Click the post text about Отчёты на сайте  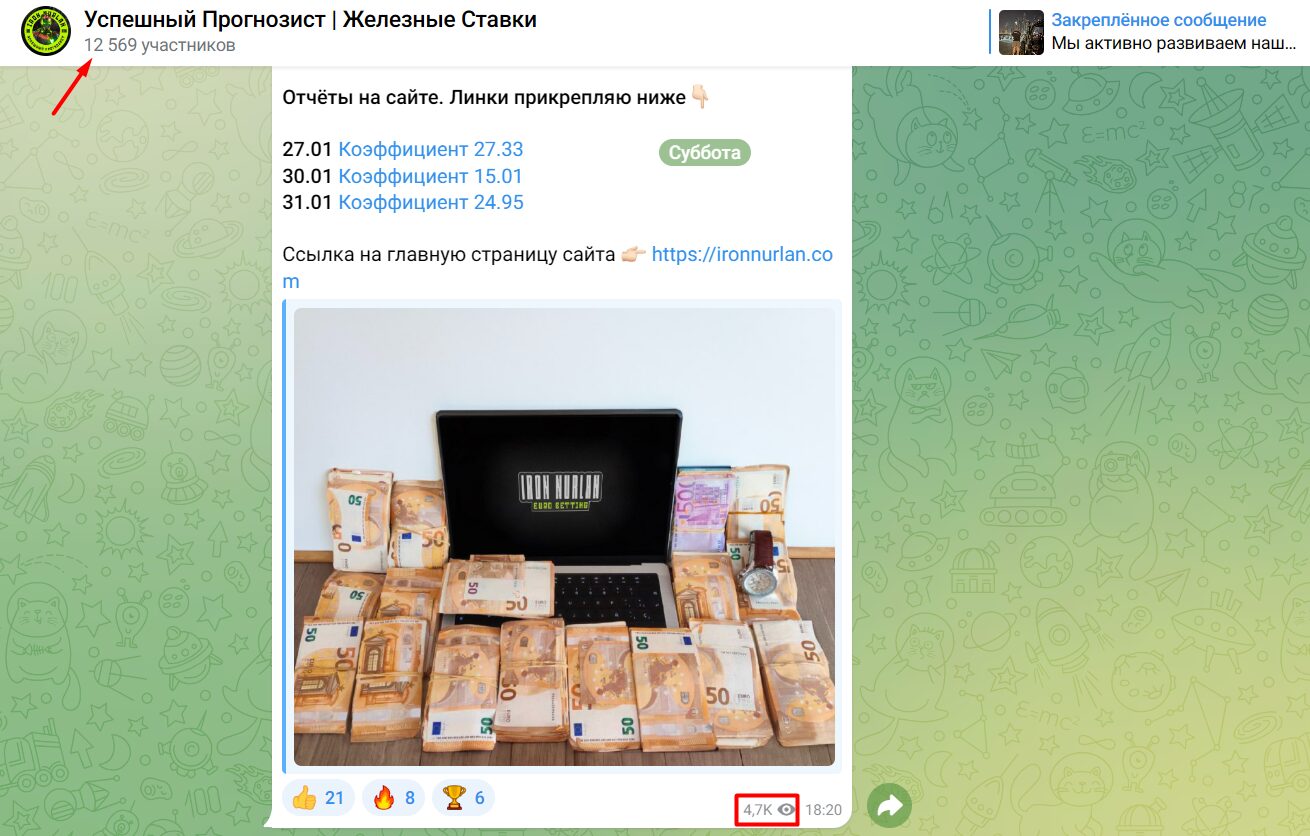coord(497,97)
